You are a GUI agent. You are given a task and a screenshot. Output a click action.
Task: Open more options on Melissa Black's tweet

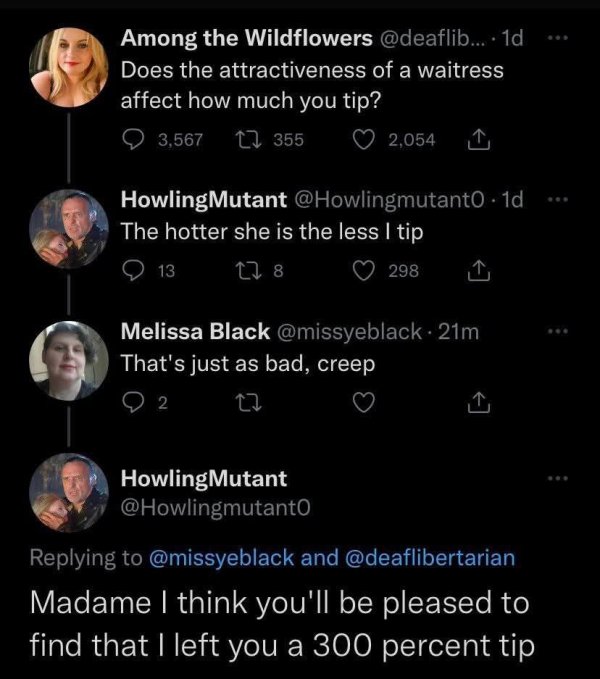tap(561, 331)
